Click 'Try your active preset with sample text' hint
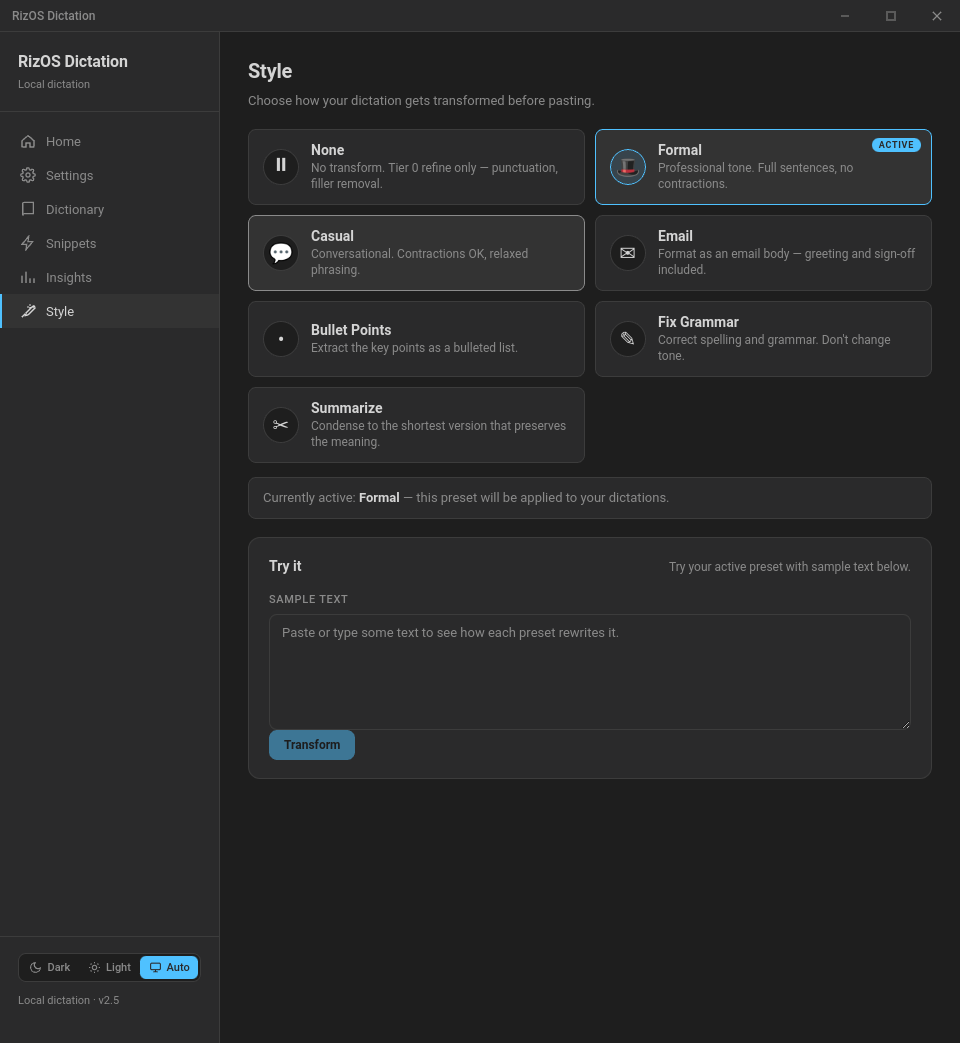 789,567
